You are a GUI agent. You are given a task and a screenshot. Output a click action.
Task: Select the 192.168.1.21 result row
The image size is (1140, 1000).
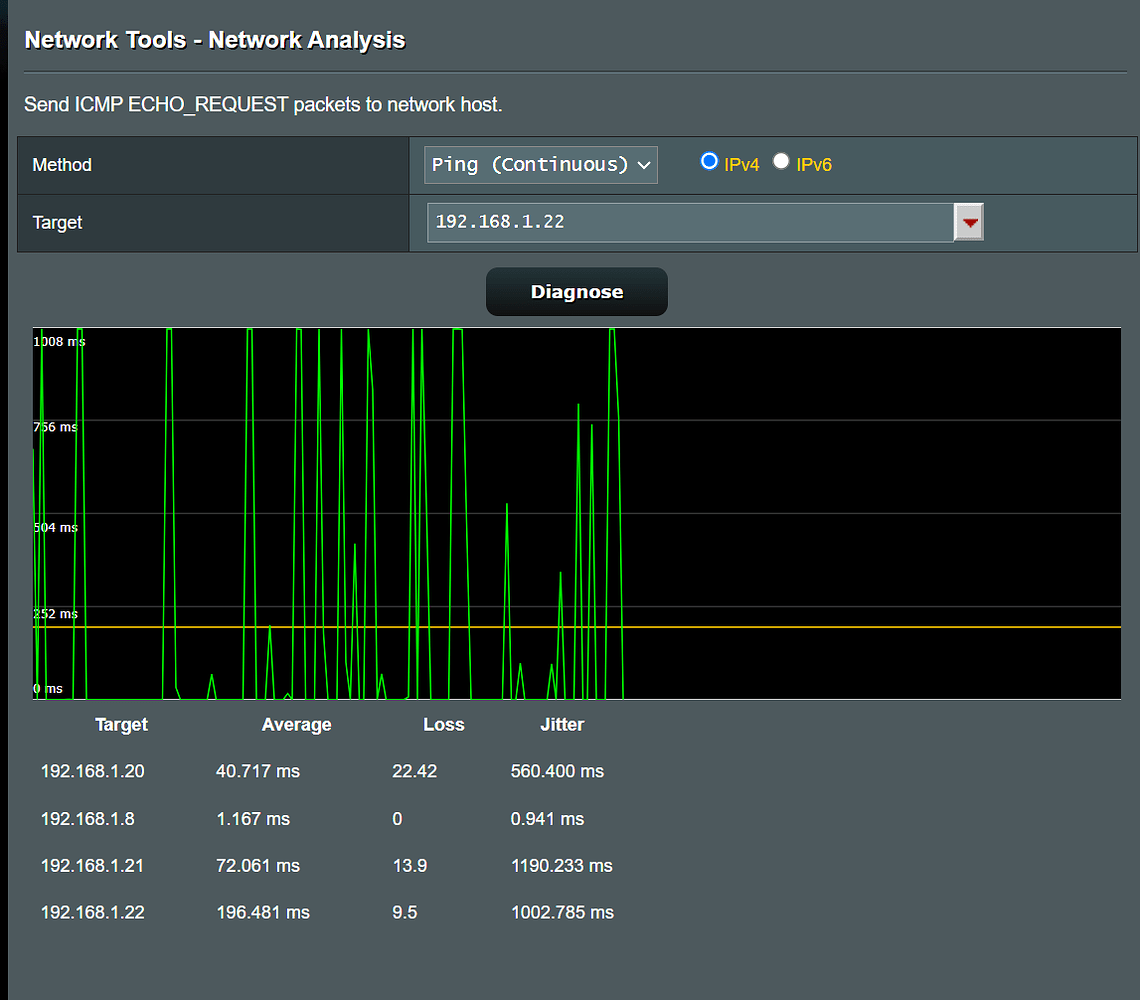[x=92, y=866]
